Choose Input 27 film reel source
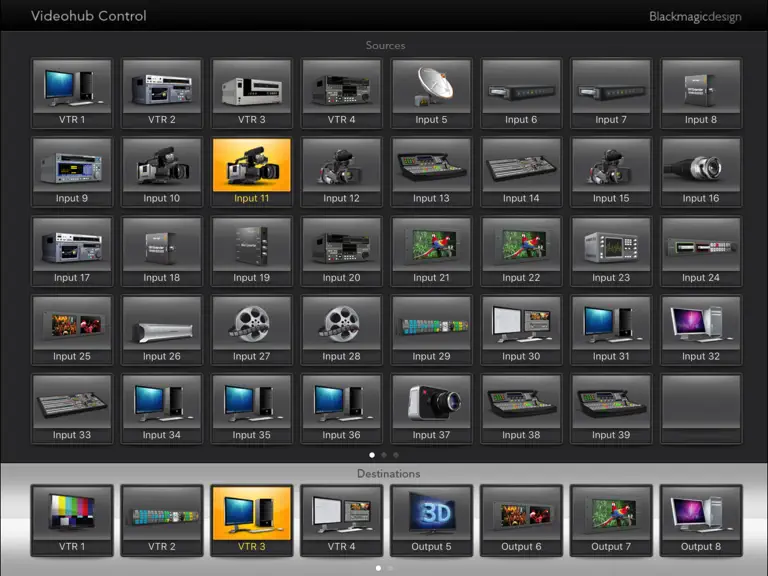Screen dimensions: 768x576 (x=252, y=330)
